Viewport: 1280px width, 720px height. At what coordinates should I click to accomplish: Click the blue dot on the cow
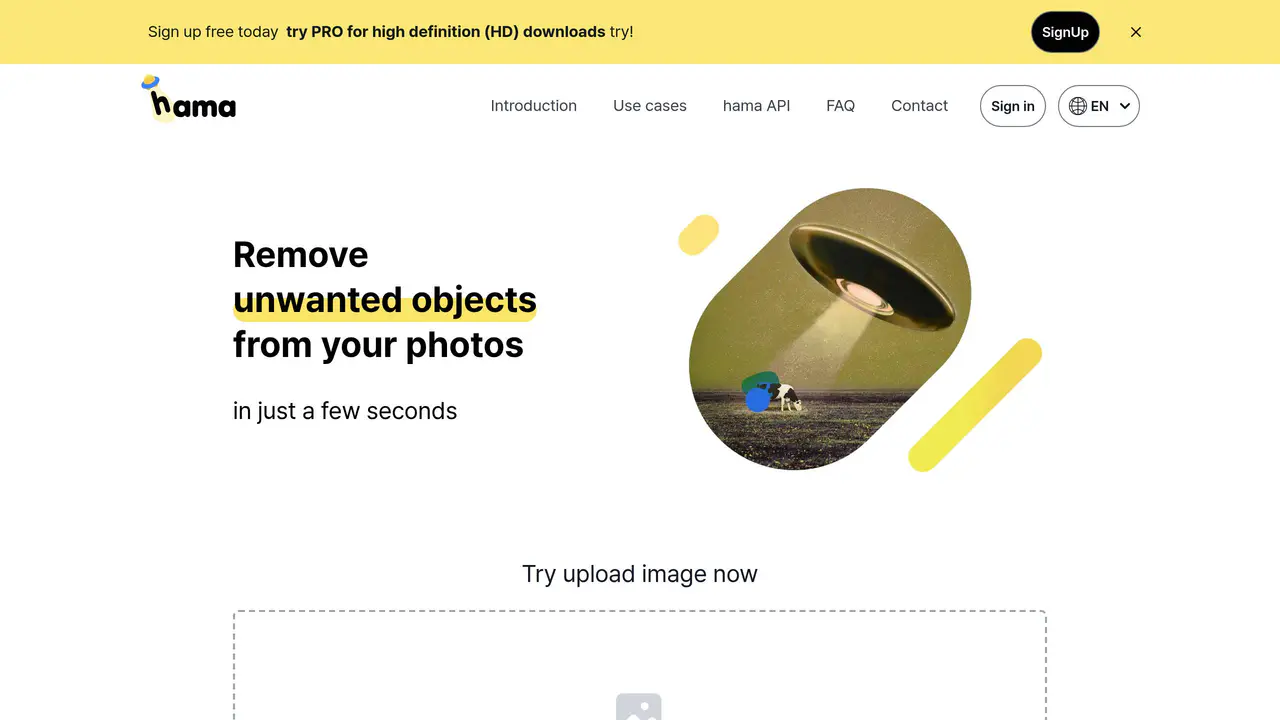pos(758,400)
